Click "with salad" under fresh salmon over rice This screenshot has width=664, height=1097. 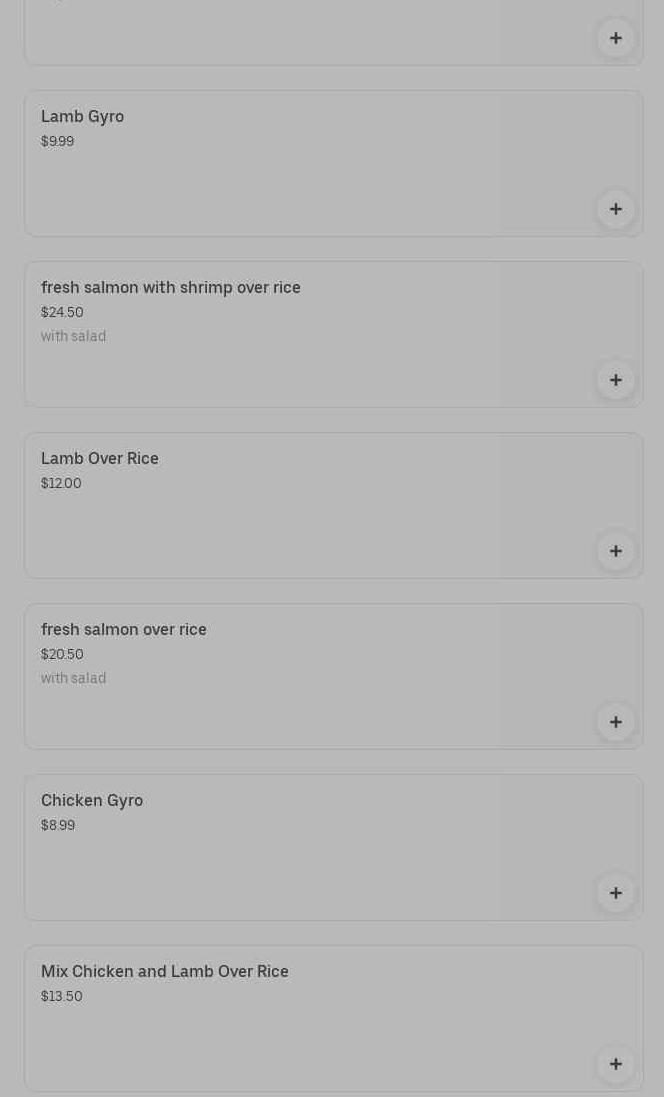[x=74, y=679]
